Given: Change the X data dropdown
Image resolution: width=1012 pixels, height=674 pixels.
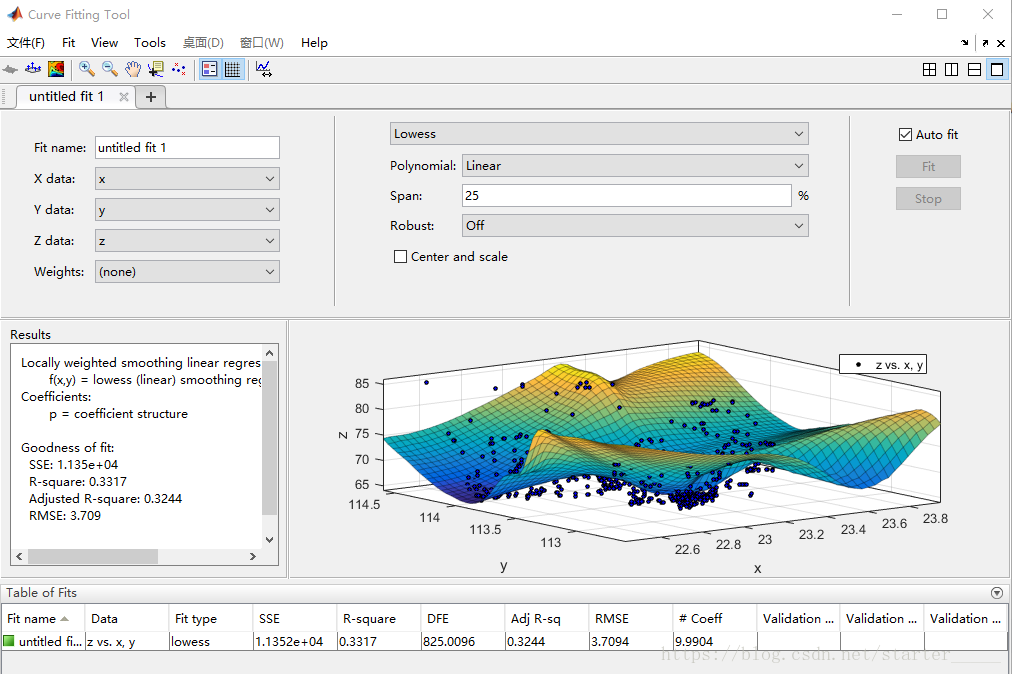Looking at the screenshot, I should point(186,178).
